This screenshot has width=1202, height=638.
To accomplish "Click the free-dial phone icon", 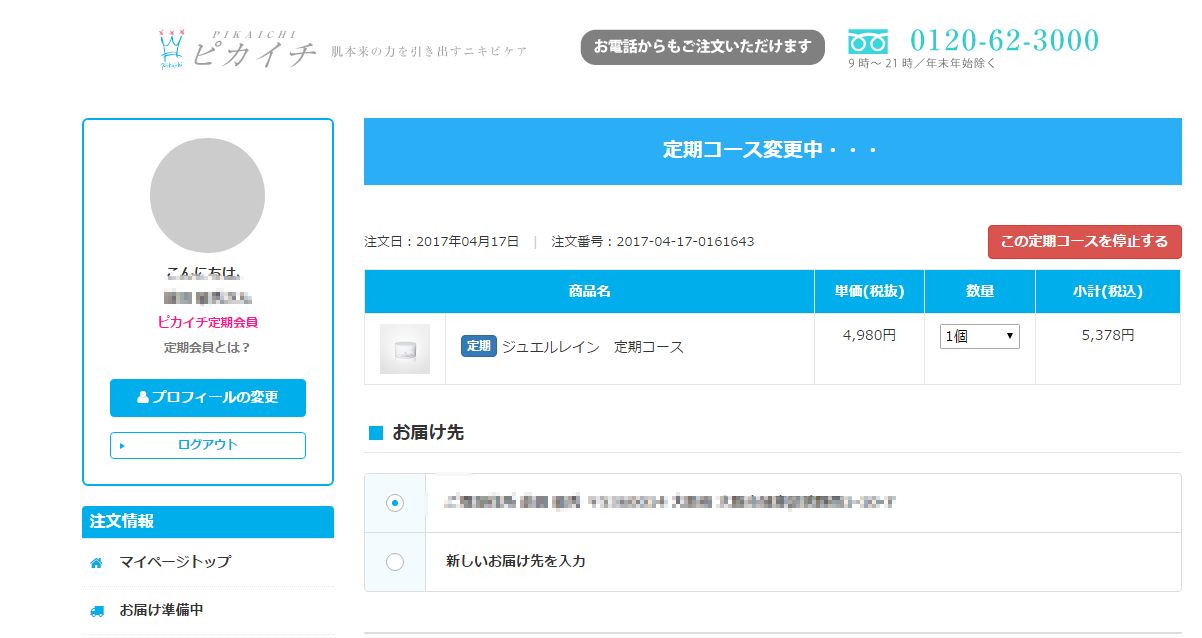I will point(867,42).
